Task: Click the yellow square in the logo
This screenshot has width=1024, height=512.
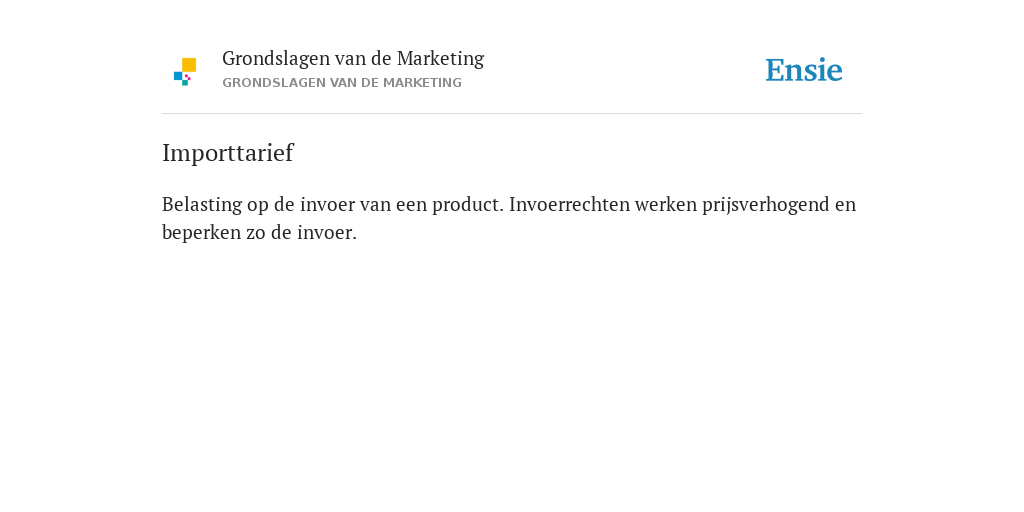Action: (x=189, y=65)
